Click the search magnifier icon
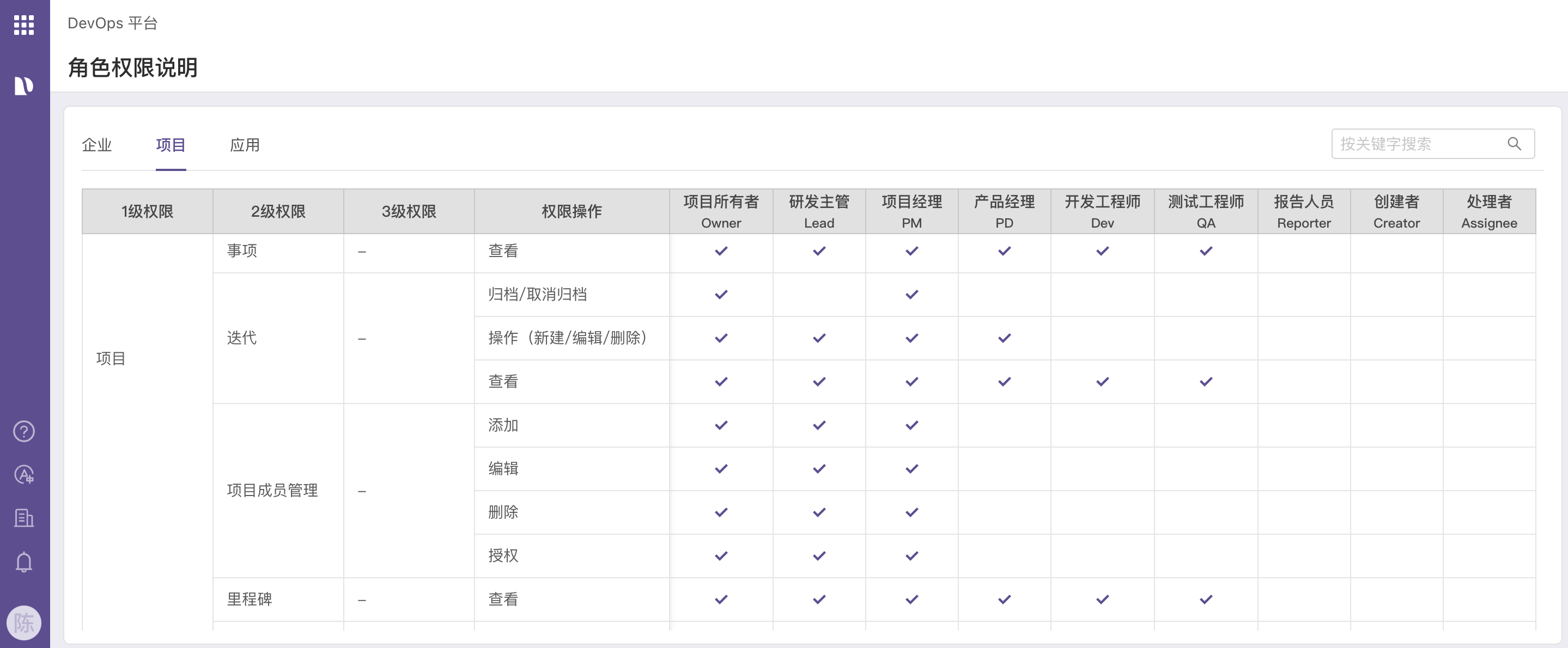Screen dimensions: 1568x648 tap(1514, 144)
